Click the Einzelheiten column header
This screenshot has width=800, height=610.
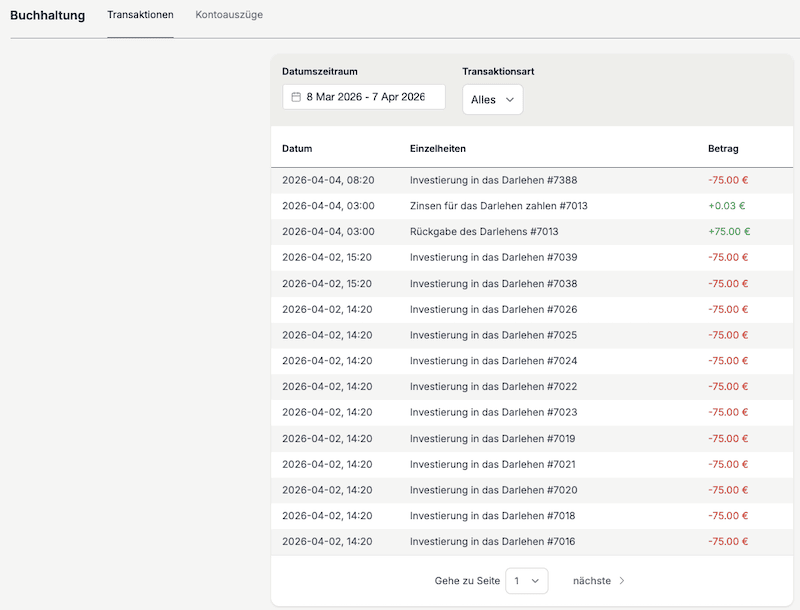(438, 149)
